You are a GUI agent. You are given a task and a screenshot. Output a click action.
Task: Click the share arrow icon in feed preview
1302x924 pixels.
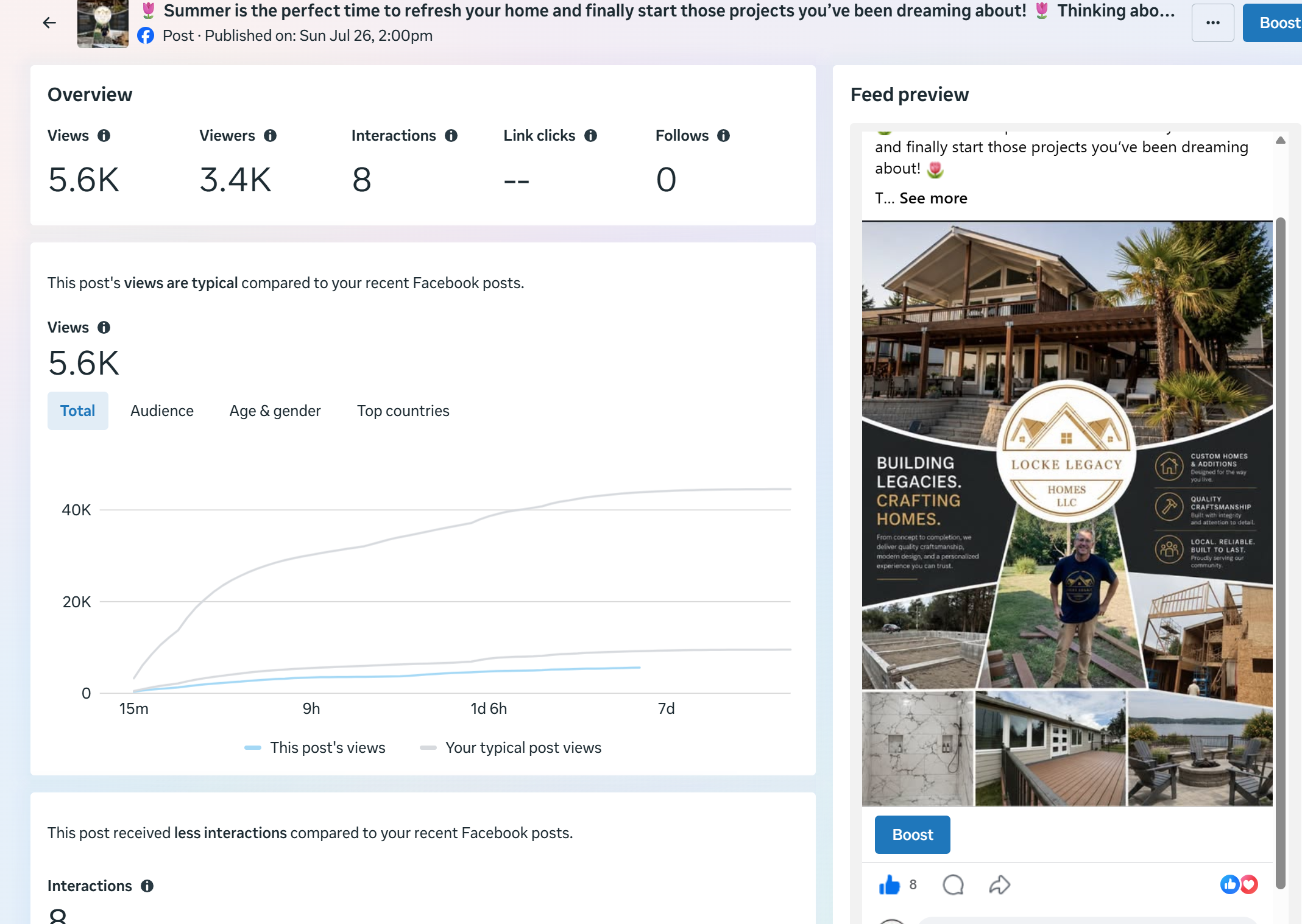(999, 884)
